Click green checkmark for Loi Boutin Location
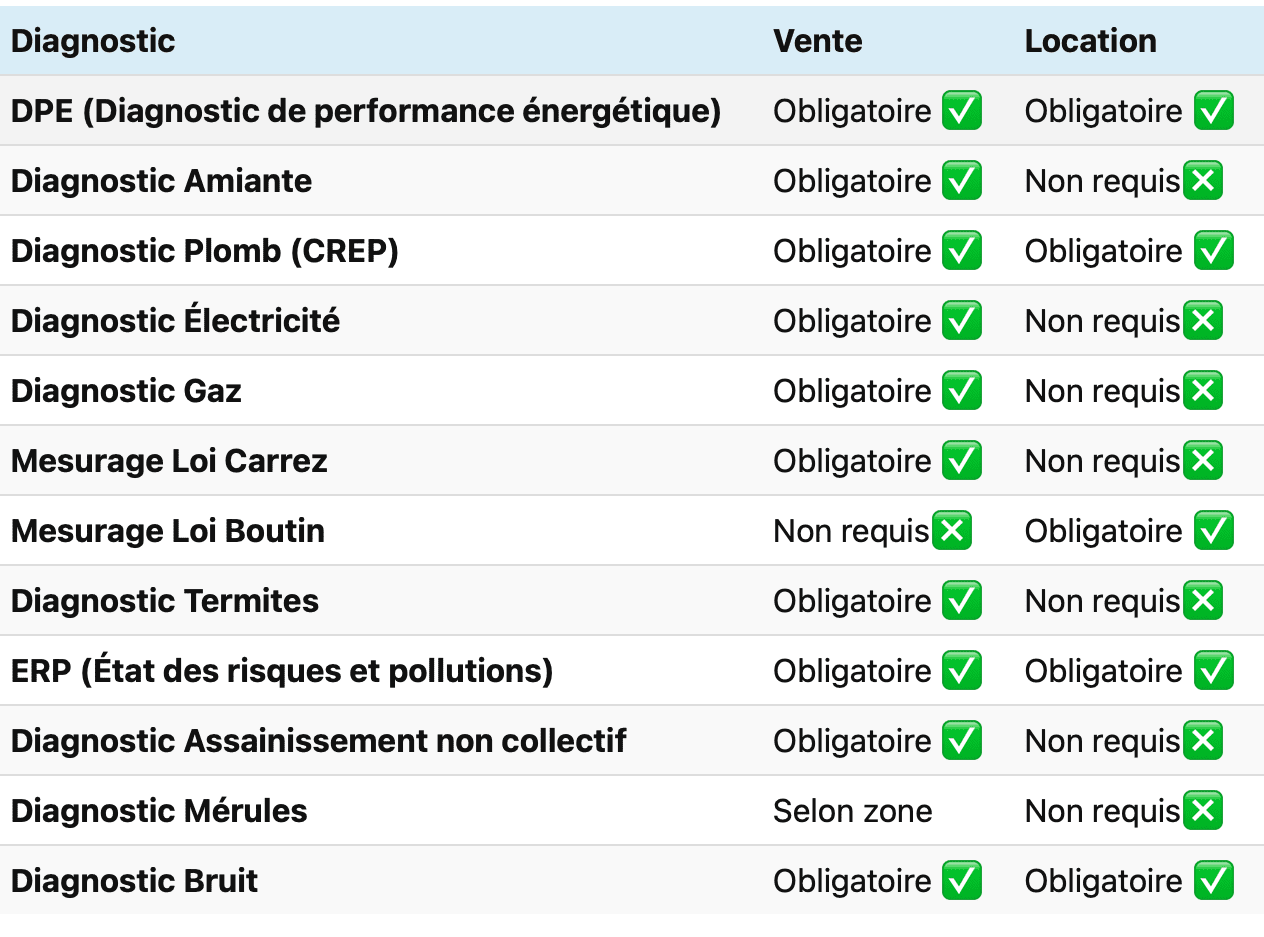This screenshot has height=937, width=1264. tap(1214, 531)
